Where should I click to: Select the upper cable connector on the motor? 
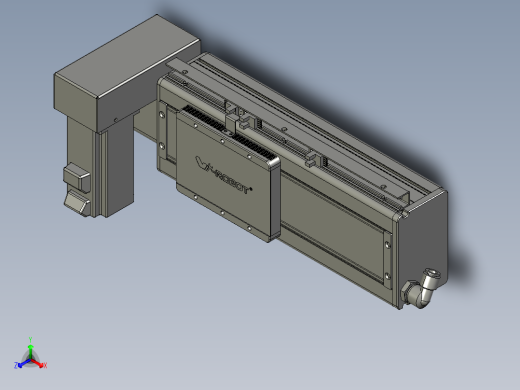point(77,177)
